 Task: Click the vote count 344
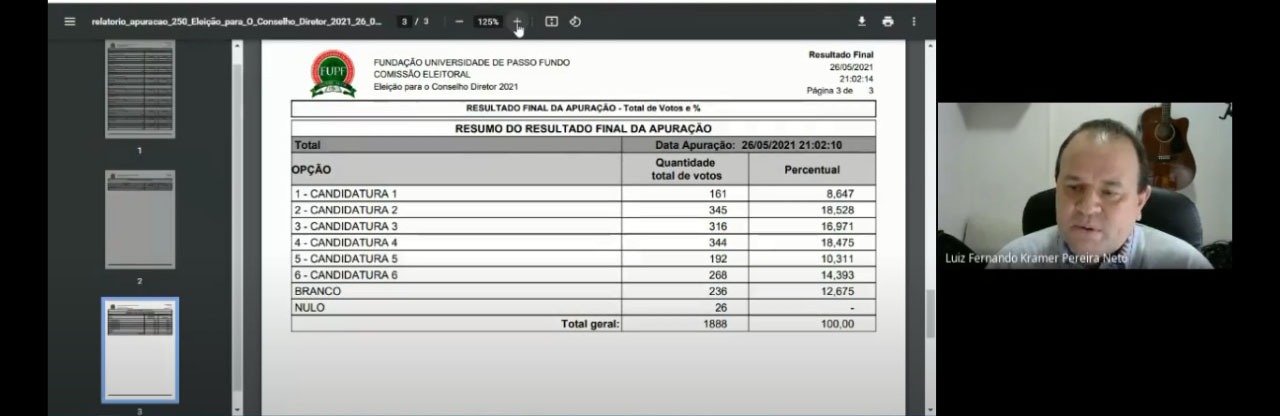tap(717, 242)
